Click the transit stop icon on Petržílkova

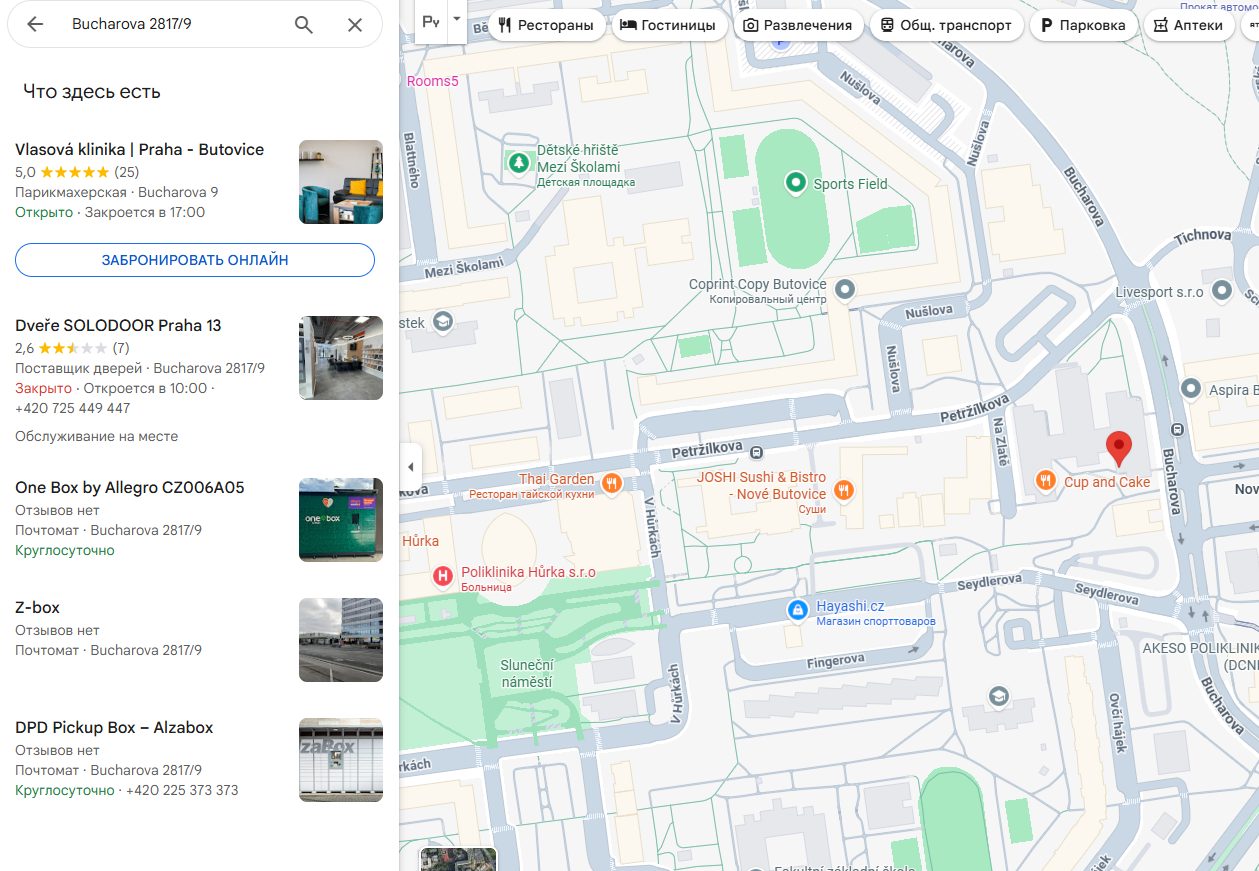(x=757, y=451)
